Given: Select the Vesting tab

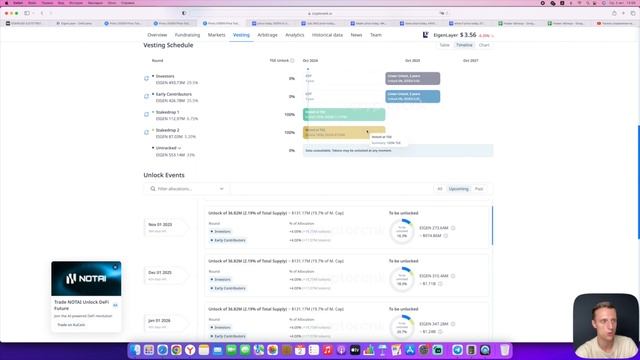Looking at the screenshot, I should click(x=241, y=35).
